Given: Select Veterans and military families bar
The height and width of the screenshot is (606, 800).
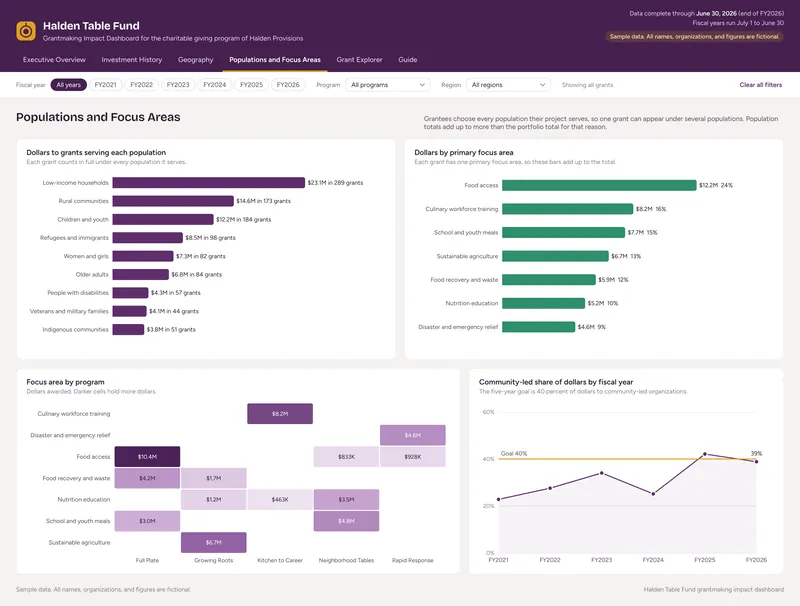Looking at the screenshot, I should (x=130, y=311).
